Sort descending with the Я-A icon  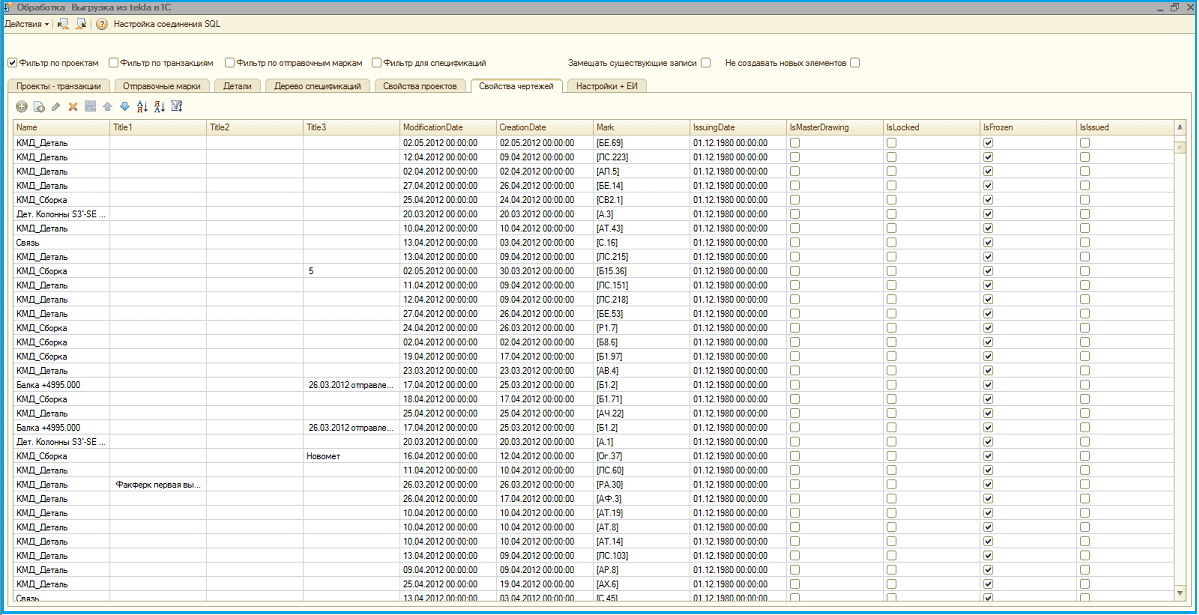[158, 106]
